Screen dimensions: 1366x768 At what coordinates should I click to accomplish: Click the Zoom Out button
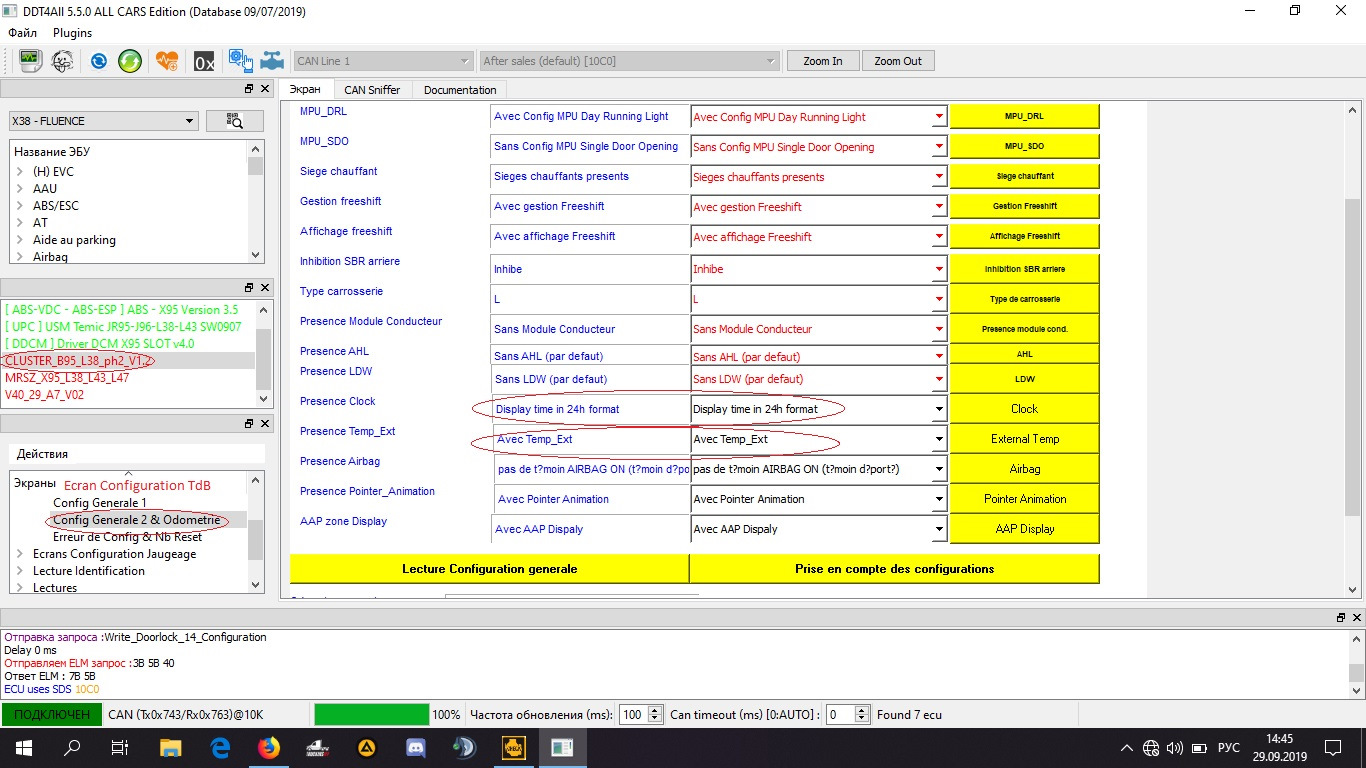point(898,61)
